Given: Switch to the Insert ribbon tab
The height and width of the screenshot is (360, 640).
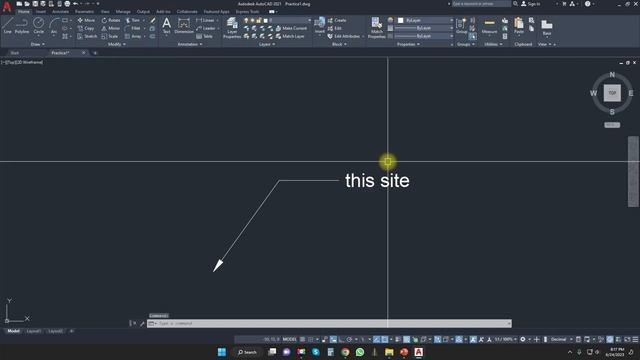Looking at the screenshot, I should tap(41, 12).
